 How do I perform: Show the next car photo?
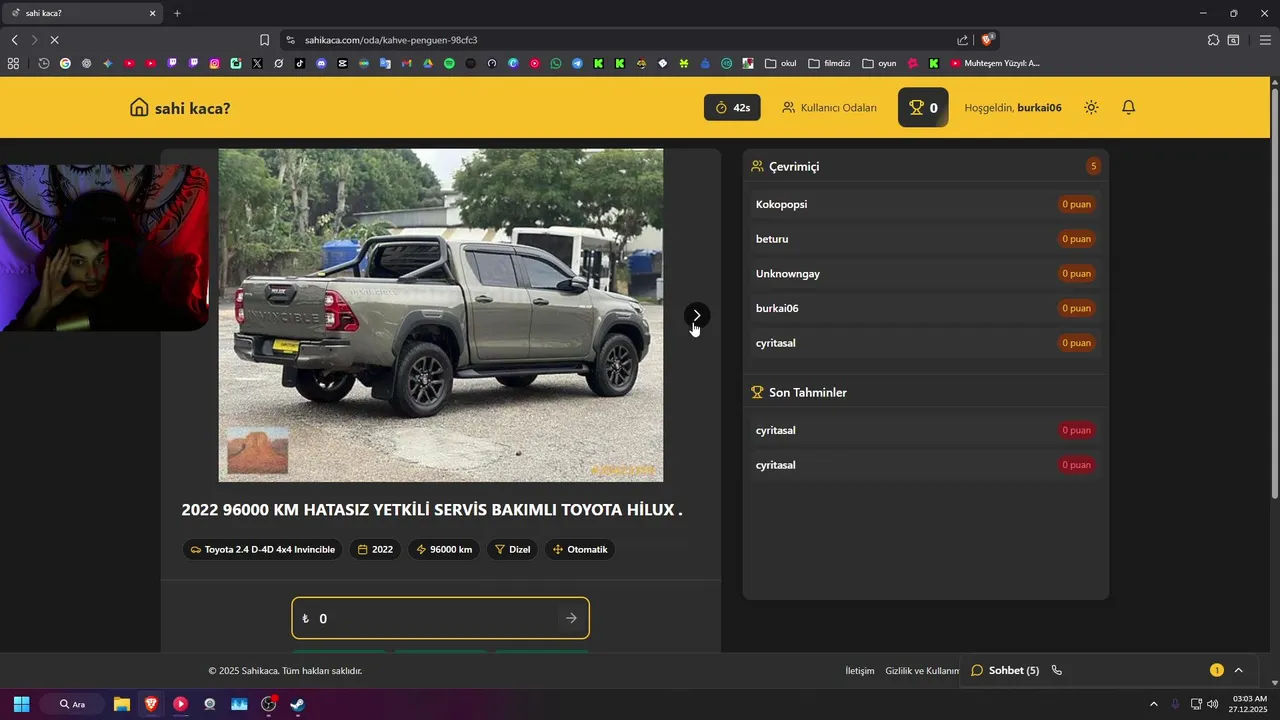tap(697, 315)
